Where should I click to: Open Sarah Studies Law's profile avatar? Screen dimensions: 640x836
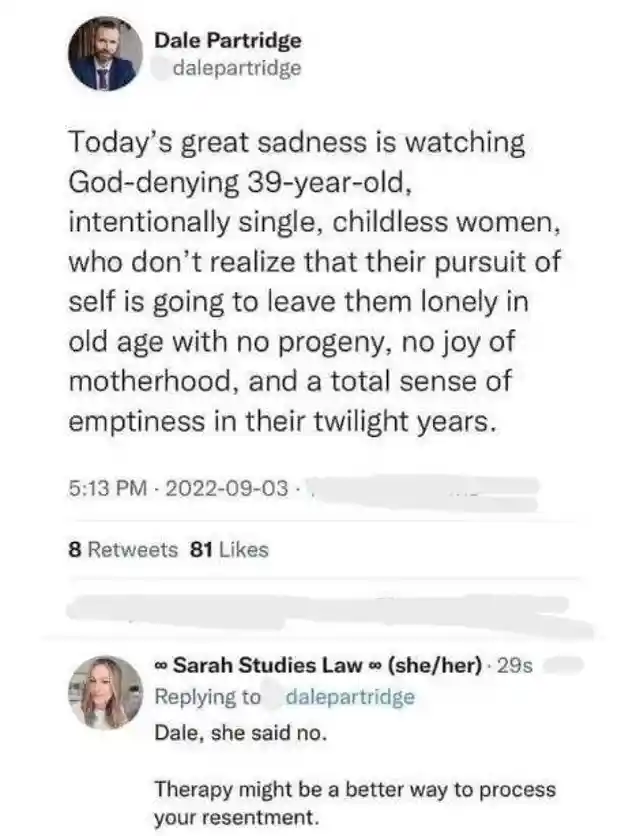pyautogui.click(x=106, y=692)
